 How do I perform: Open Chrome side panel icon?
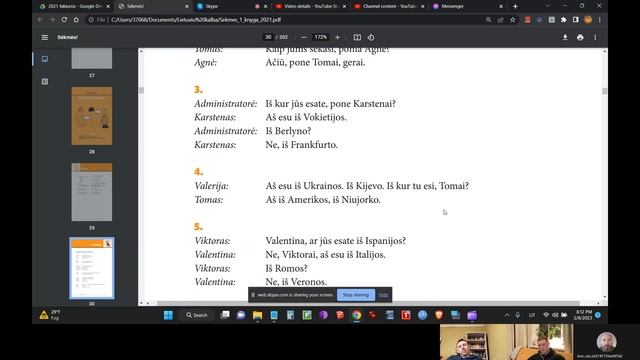pos(576,20)
